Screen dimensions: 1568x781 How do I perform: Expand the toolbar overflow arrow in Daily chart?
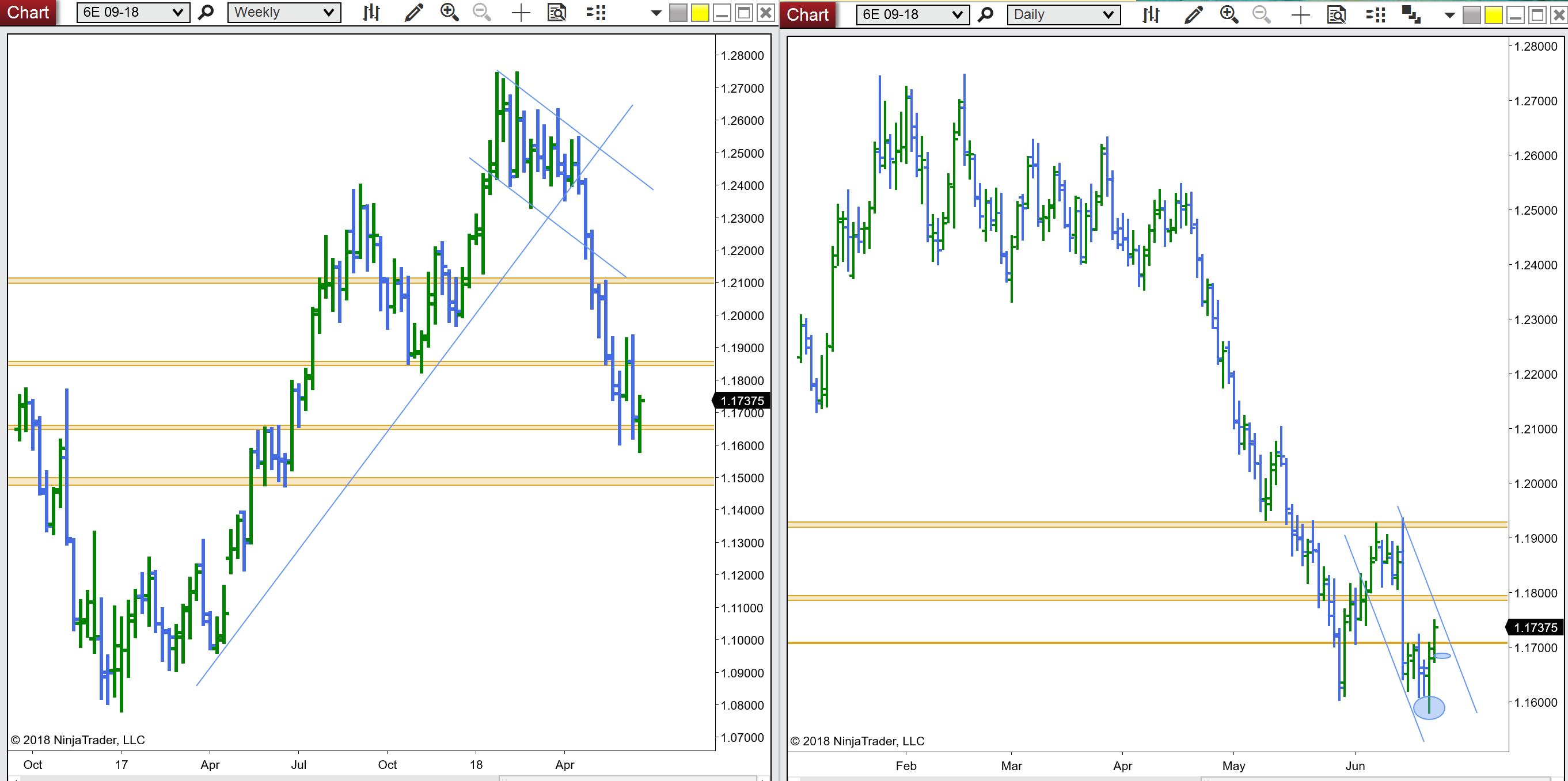click(1450, 16)
